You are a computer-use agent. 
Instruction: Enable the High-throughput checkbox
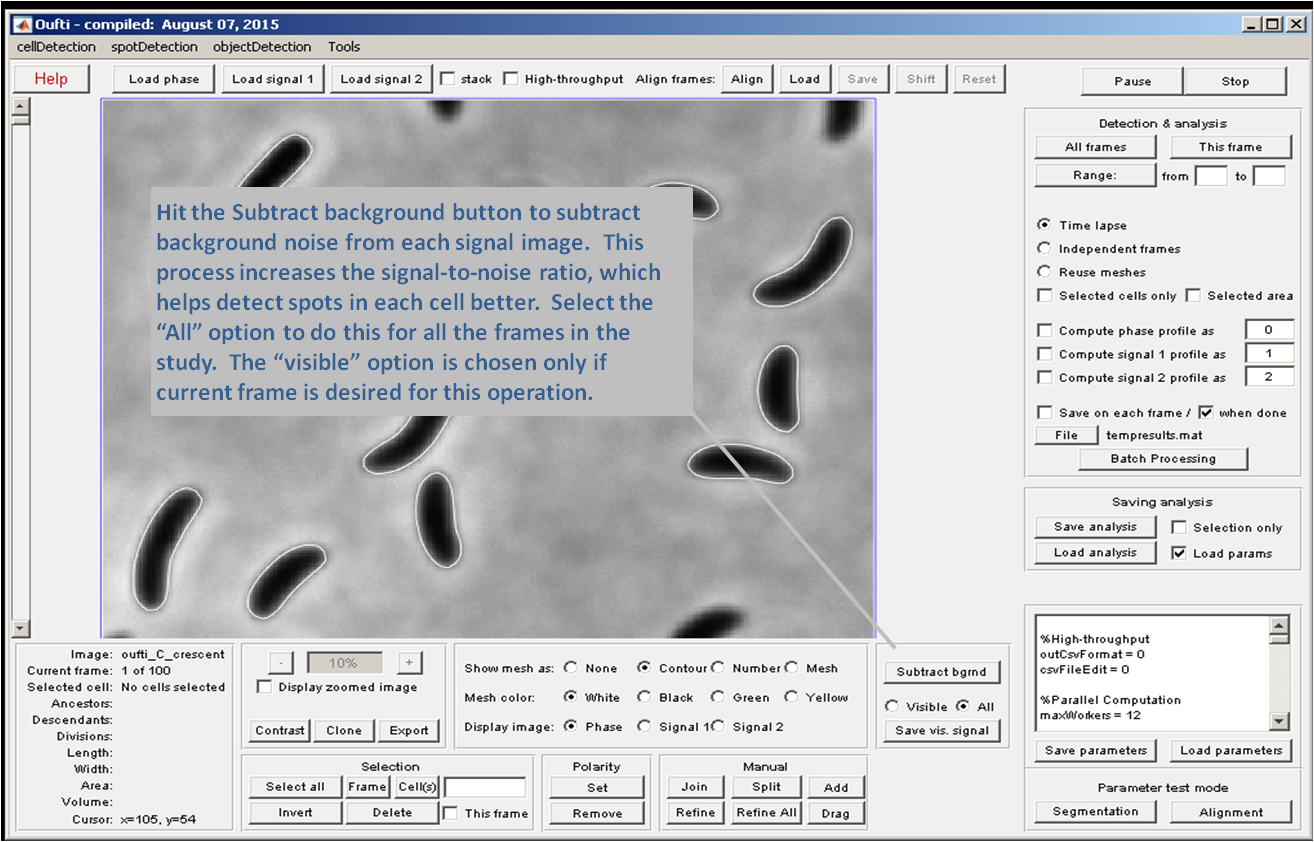point(511,79)
